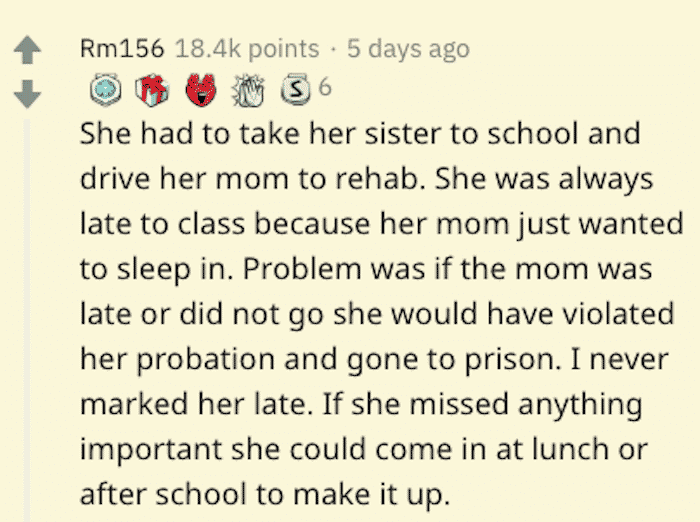Click the red laughing bear award
700x522 pixels.
(201, 90)
